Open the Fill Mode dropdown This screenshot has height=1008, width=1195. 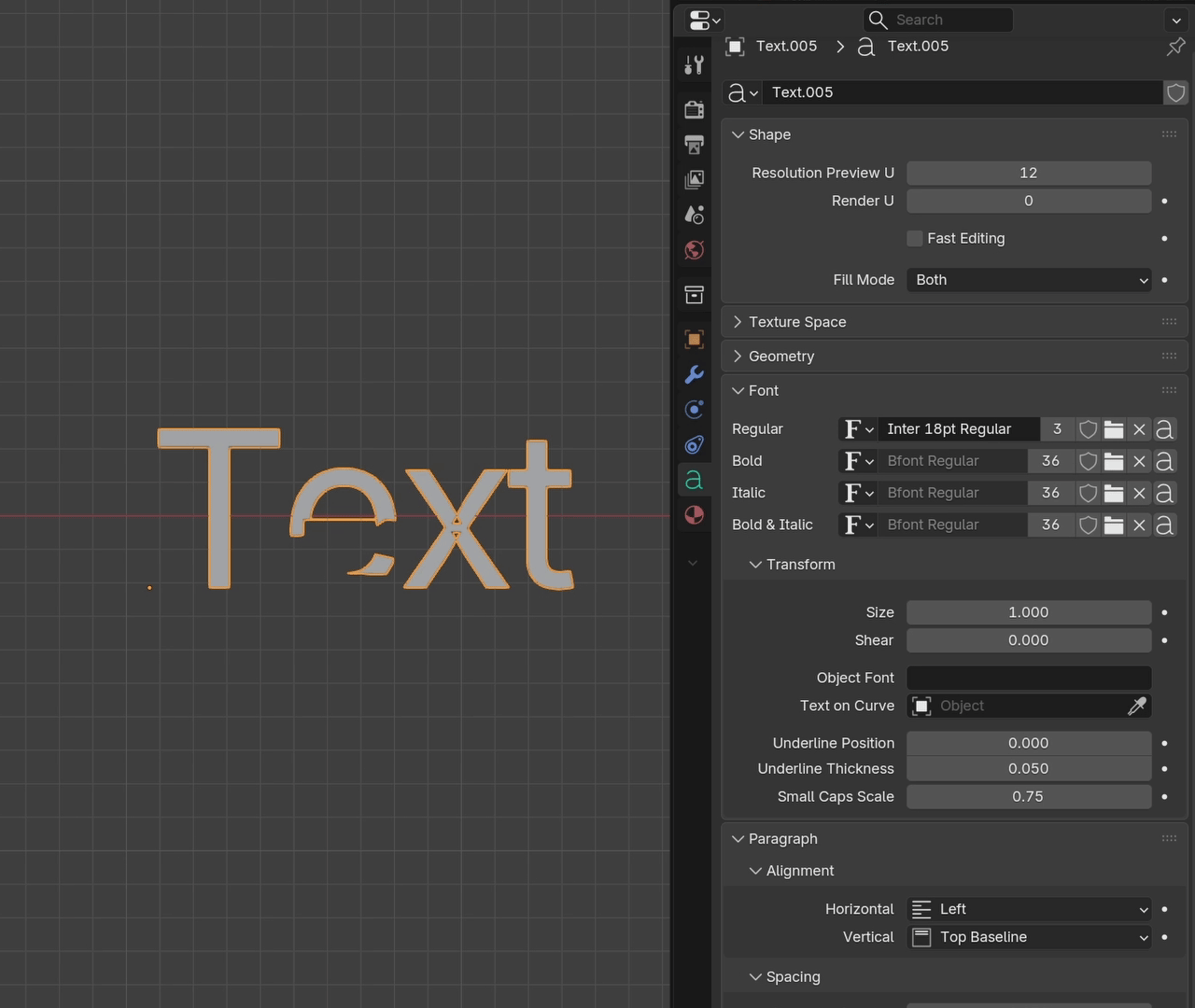(x=1029, y=280)
